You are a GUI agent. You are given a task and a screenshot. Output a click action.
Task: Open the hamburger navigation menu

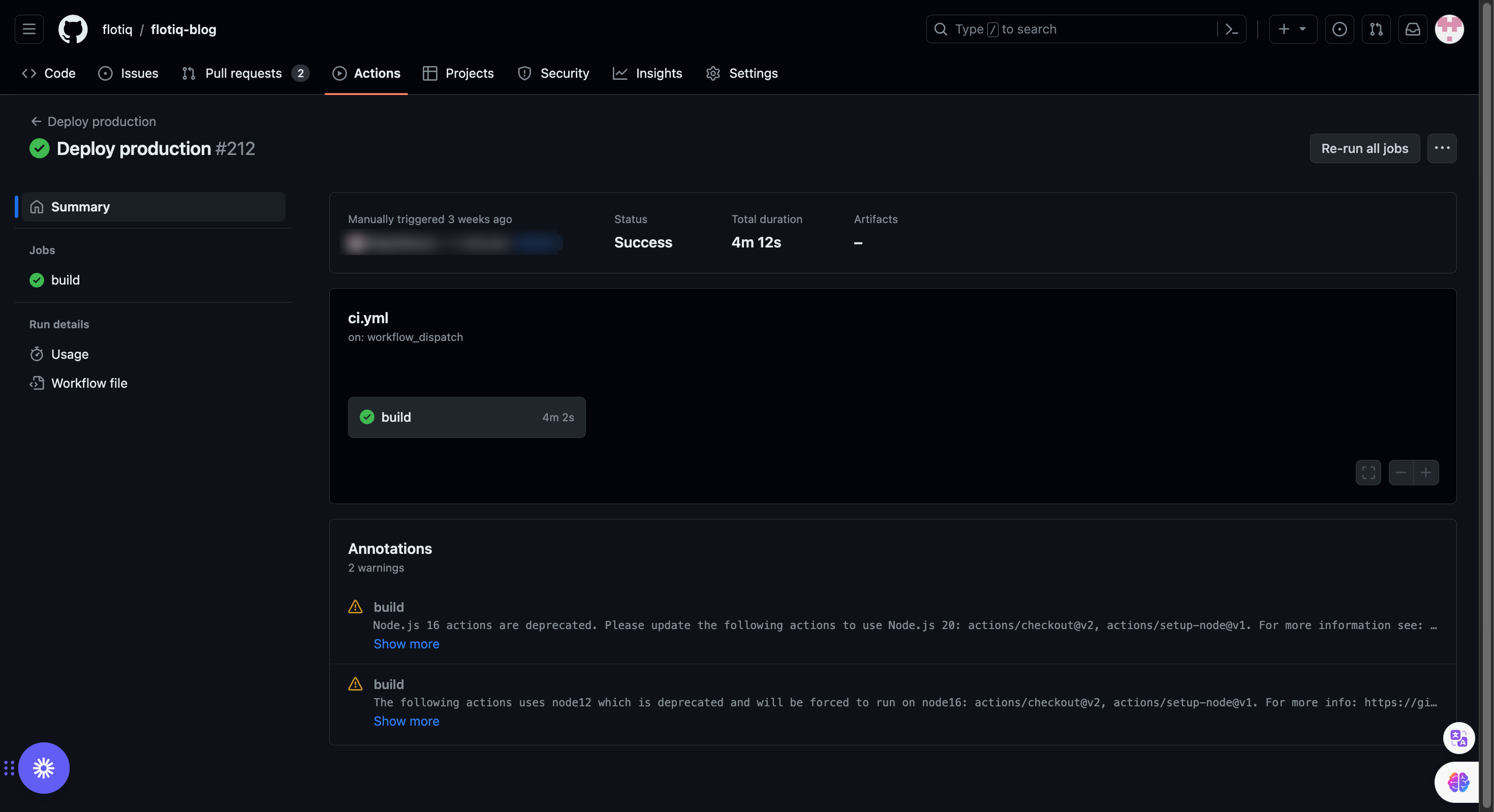29,29
